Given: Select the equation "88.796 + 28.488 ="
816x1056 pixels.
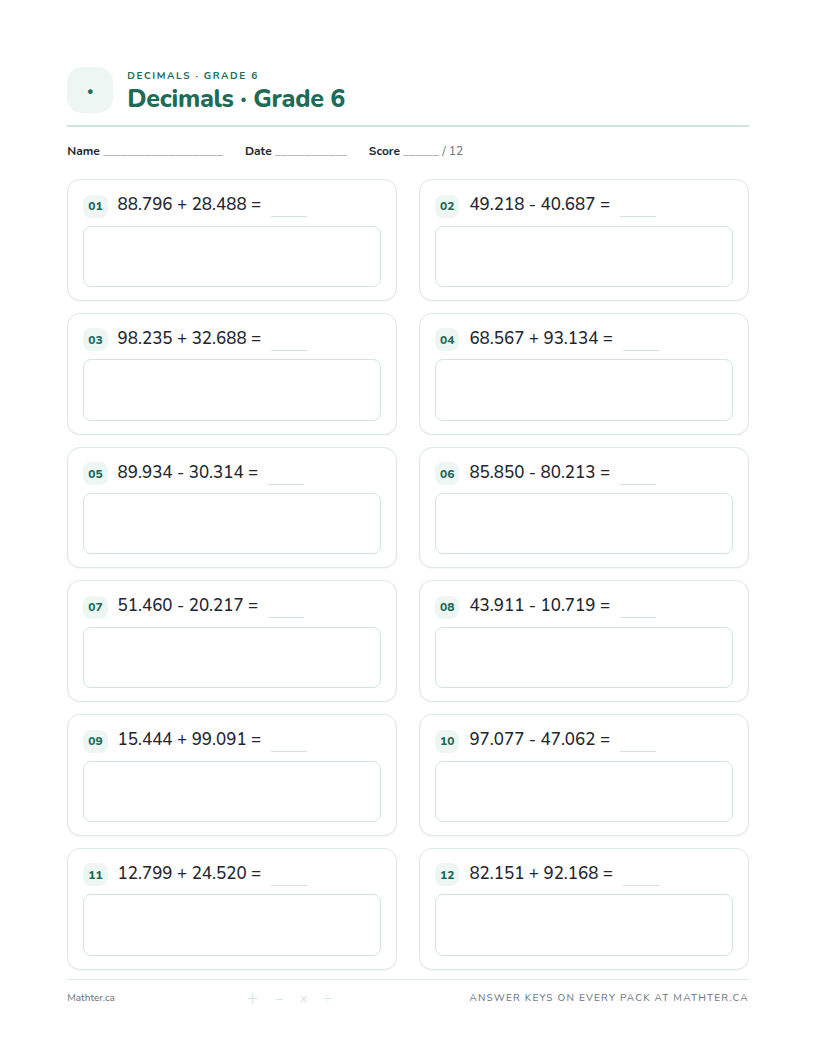Looking at the screenshot, I should tap(189, 203).
